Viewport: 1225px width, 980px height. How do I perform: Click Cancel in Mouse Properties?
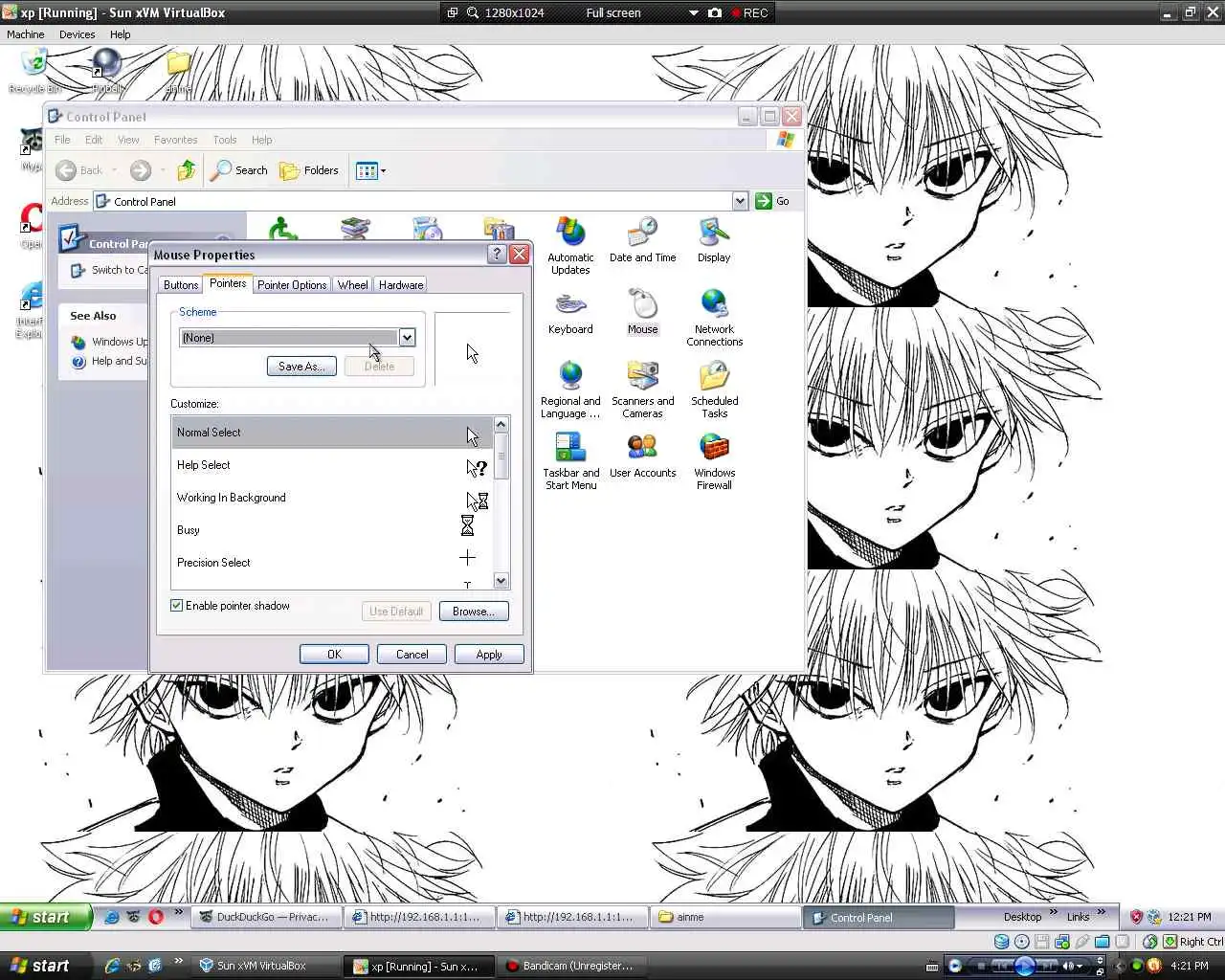[x=412, y=655]
